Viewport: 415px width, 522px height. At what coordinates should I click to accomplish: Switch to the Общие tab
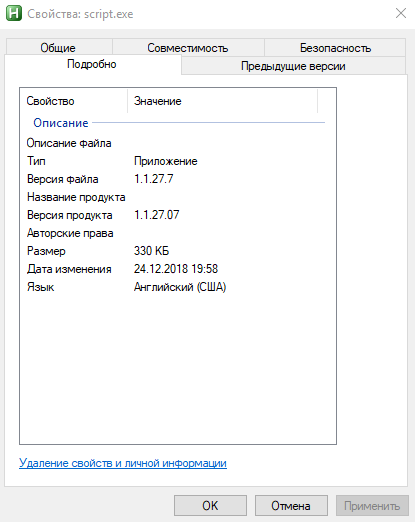pos(58,48)
